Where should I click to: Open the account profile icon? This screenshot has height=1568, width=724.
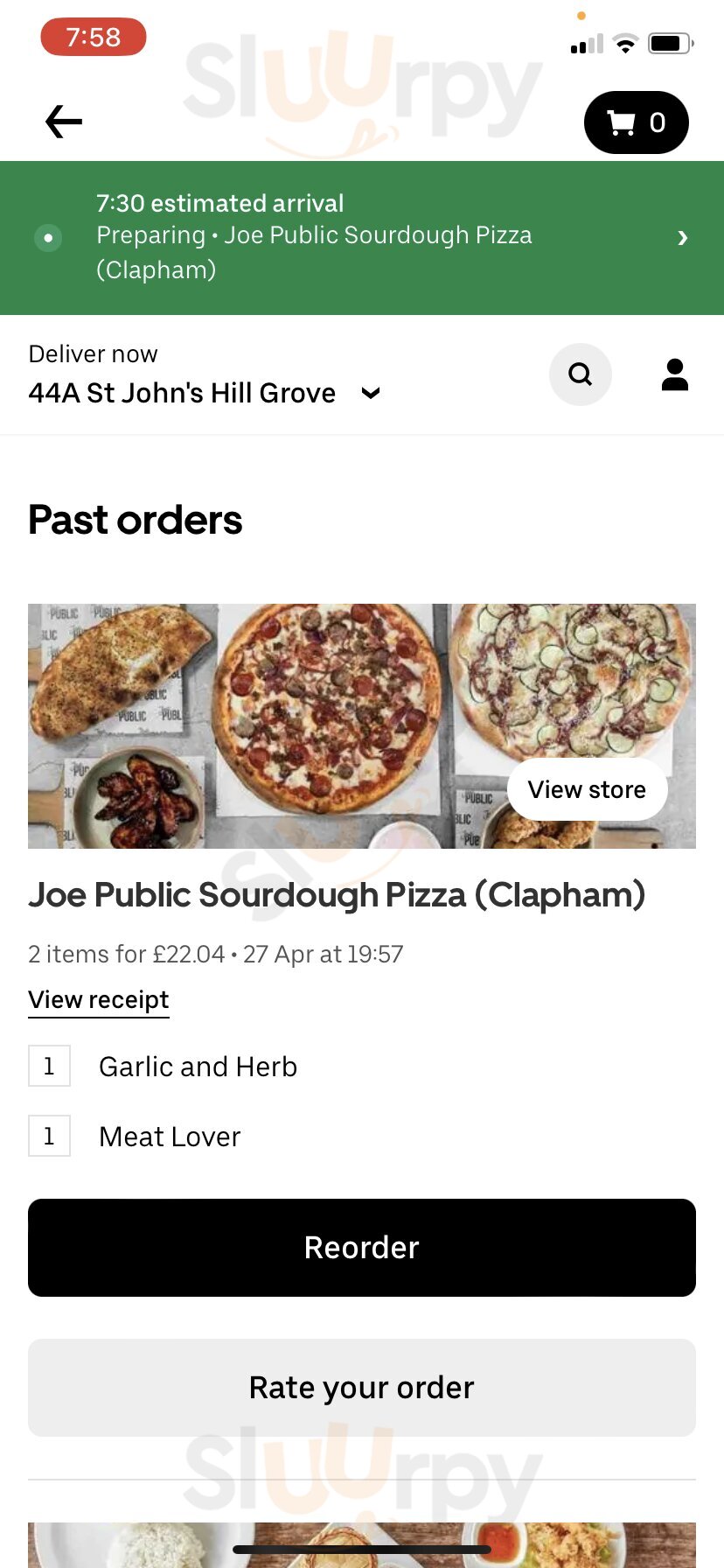click(674, 374)
